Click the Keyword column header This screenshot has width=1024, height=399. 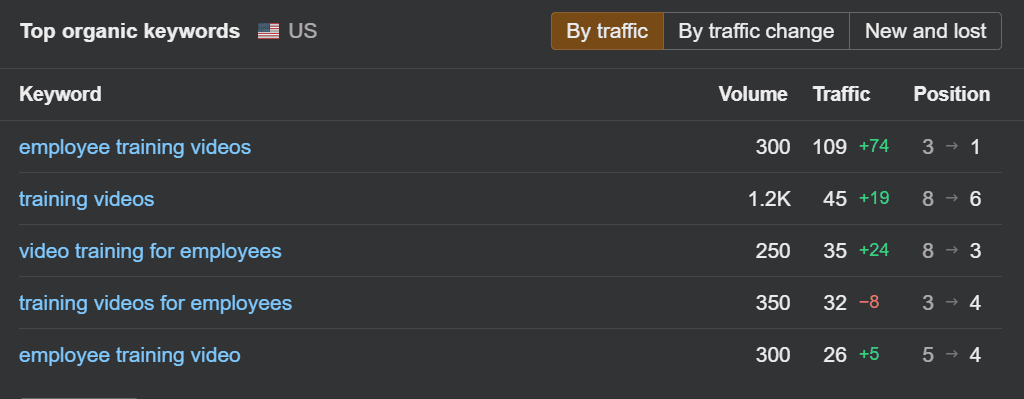tap(60, 94)
